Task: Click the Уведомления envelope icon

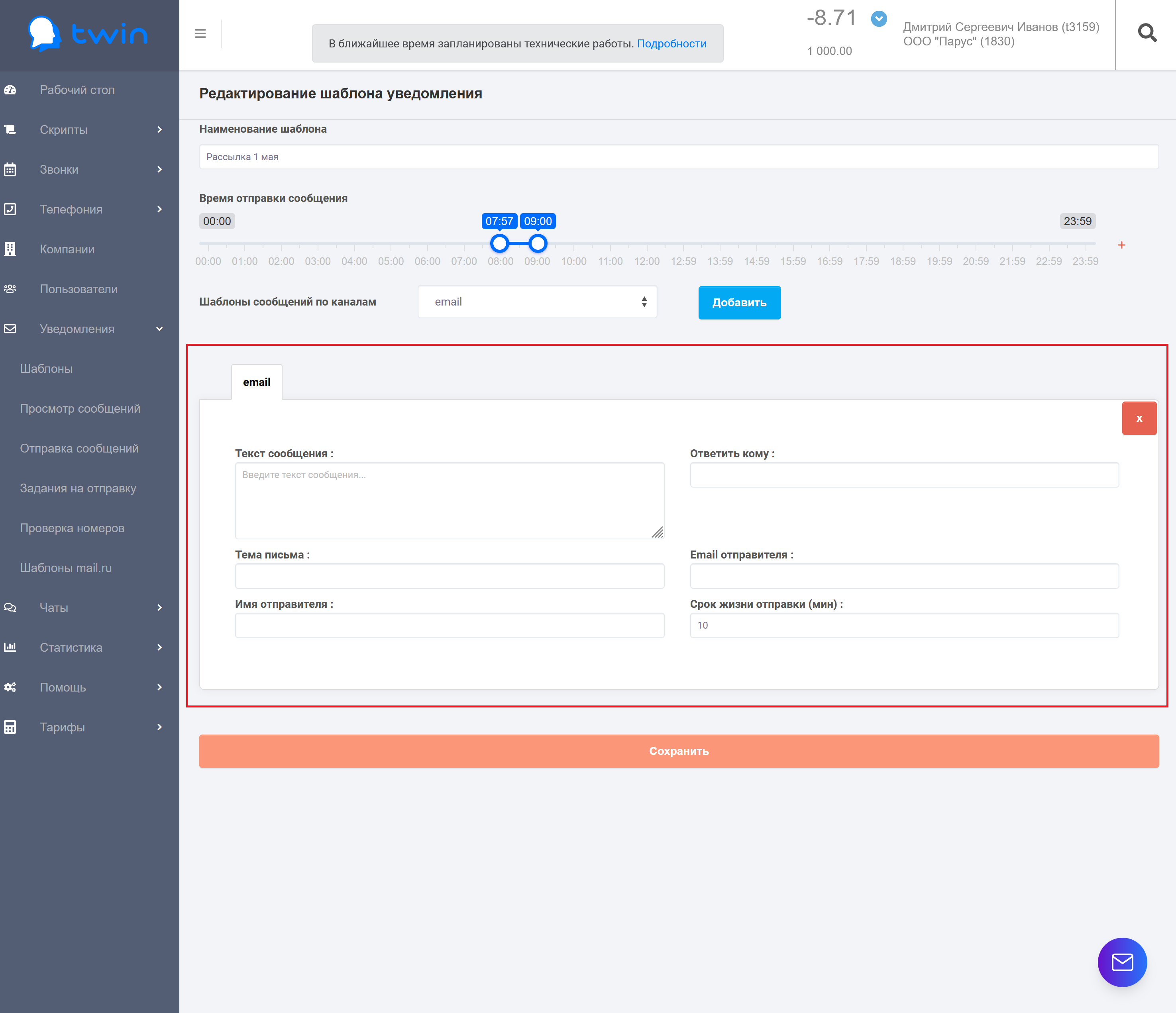Action: [10, 328]
